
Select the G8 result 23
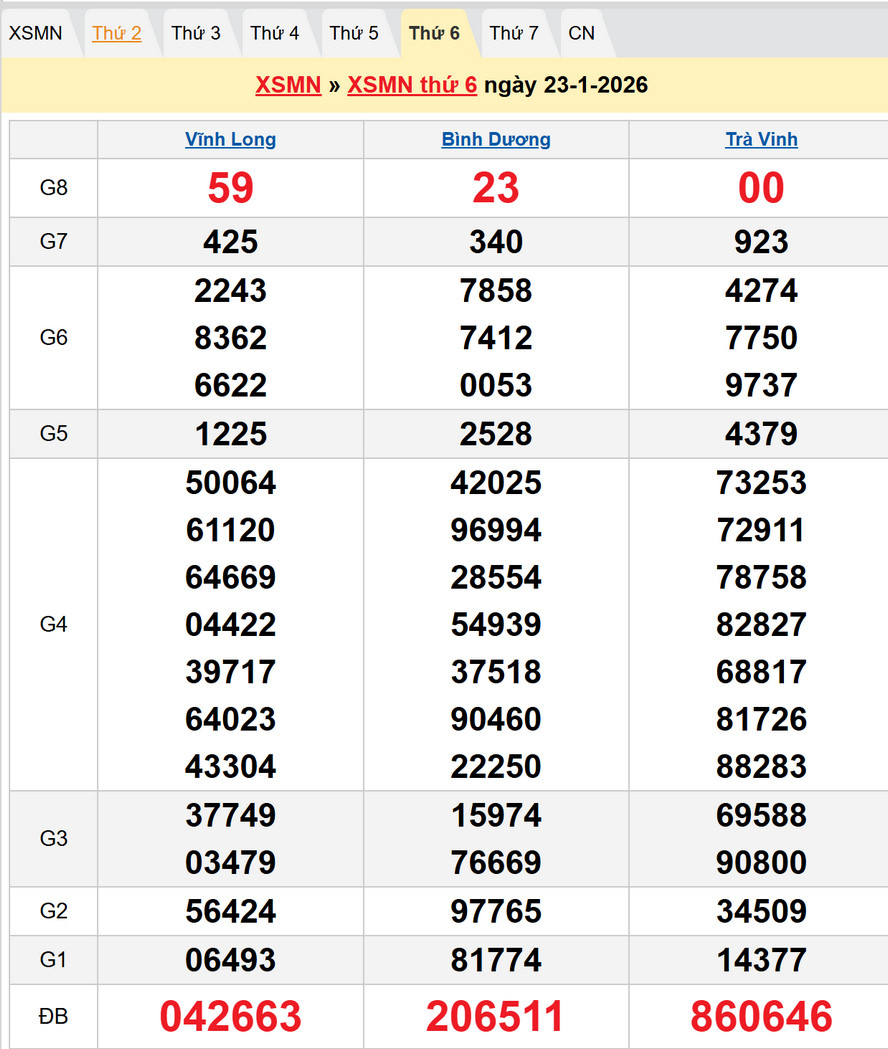(496, 188)
